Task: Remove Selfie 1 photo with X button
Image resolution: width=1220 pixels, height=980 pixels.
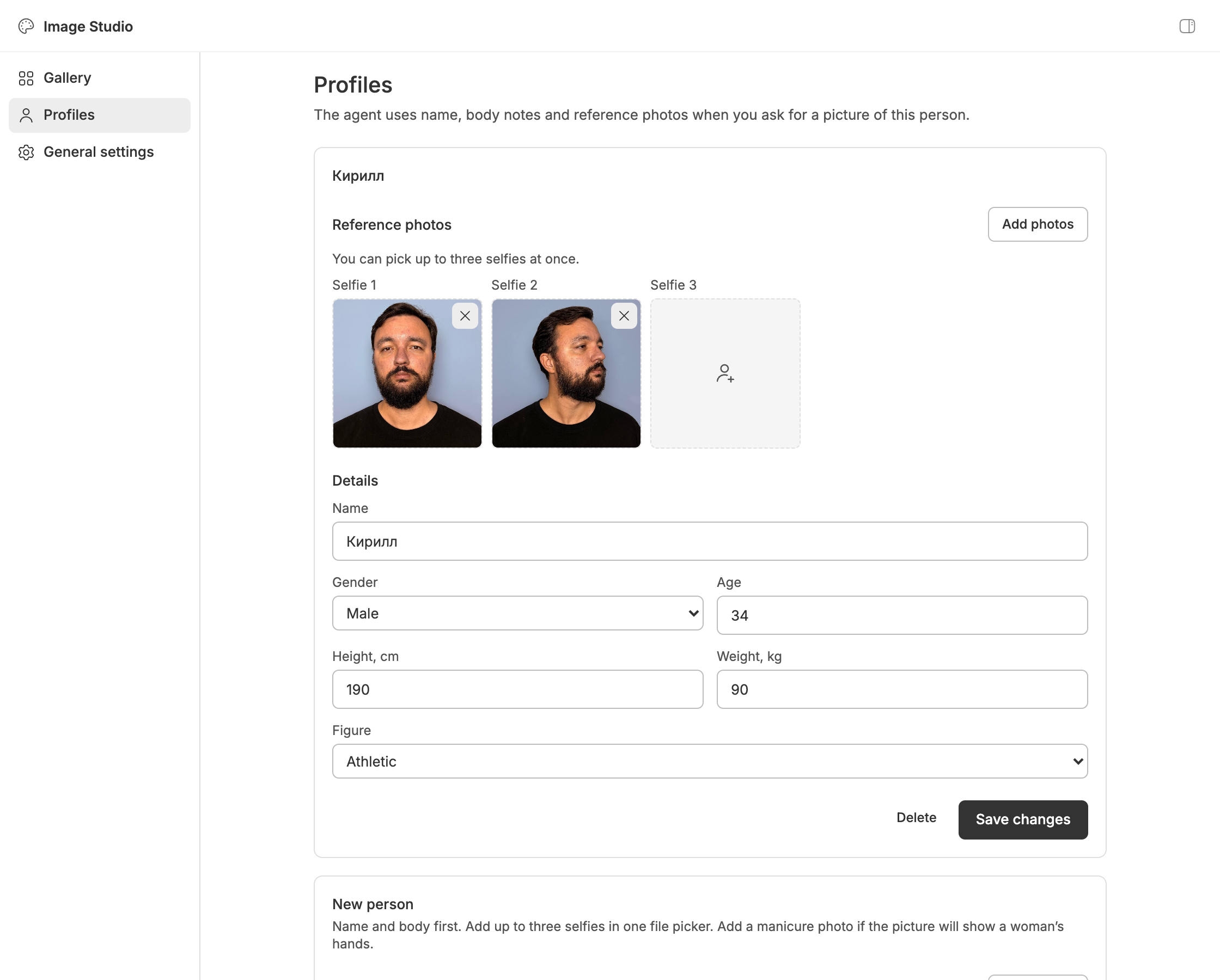Action: click(465, 316)
